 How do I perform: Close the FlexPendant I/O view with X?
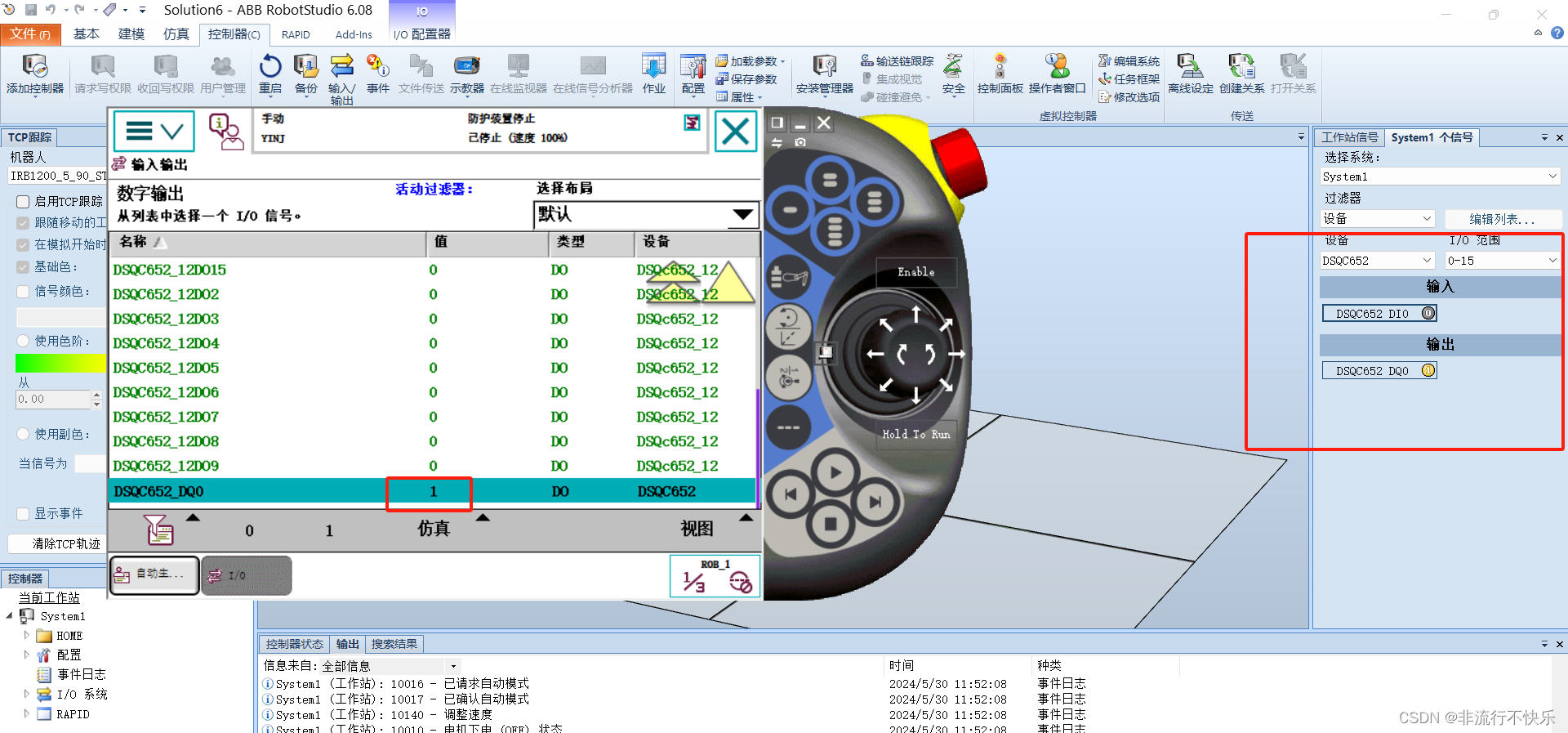(736, 131)
